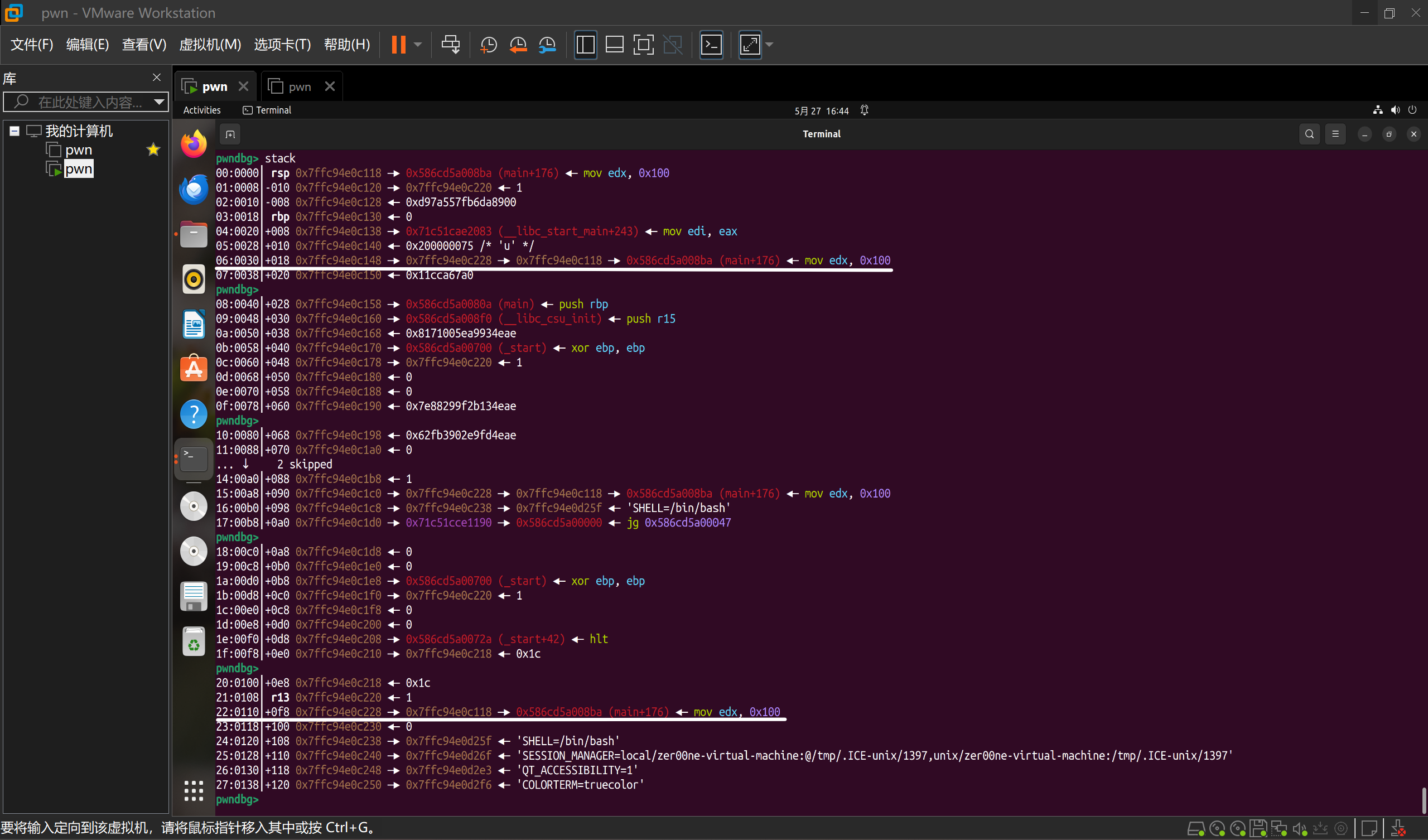Open Help from the dock

[193, 414]
